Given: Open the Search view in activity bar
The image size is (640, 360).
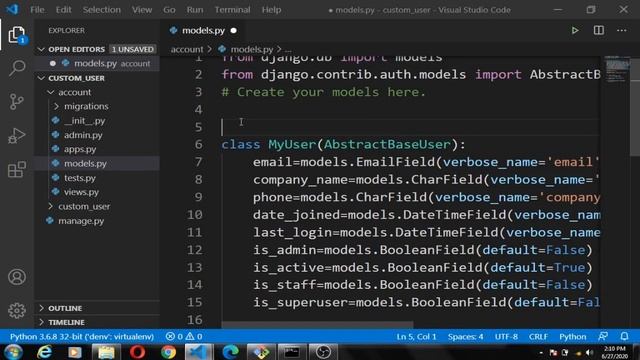Looking at the screenshot, I should click(17, 68).
